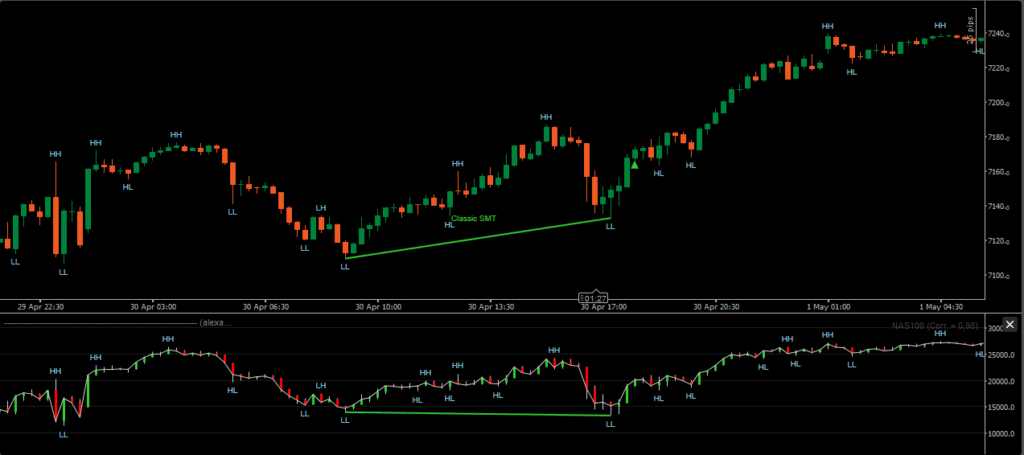This screenshot has height=455, width=1024.
Task: Click the '1 May 01:00' time label
Action: point(830,306)
